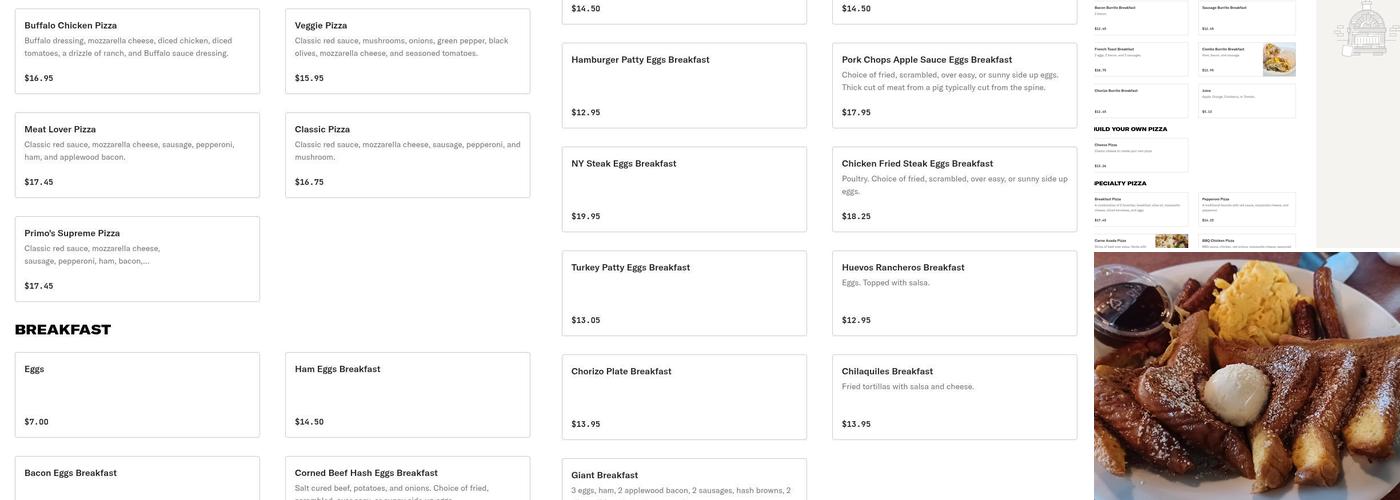Screen dimensions: 1400x500
Task: Select the Veggie Pizza menu card
Action: [407, 51]
